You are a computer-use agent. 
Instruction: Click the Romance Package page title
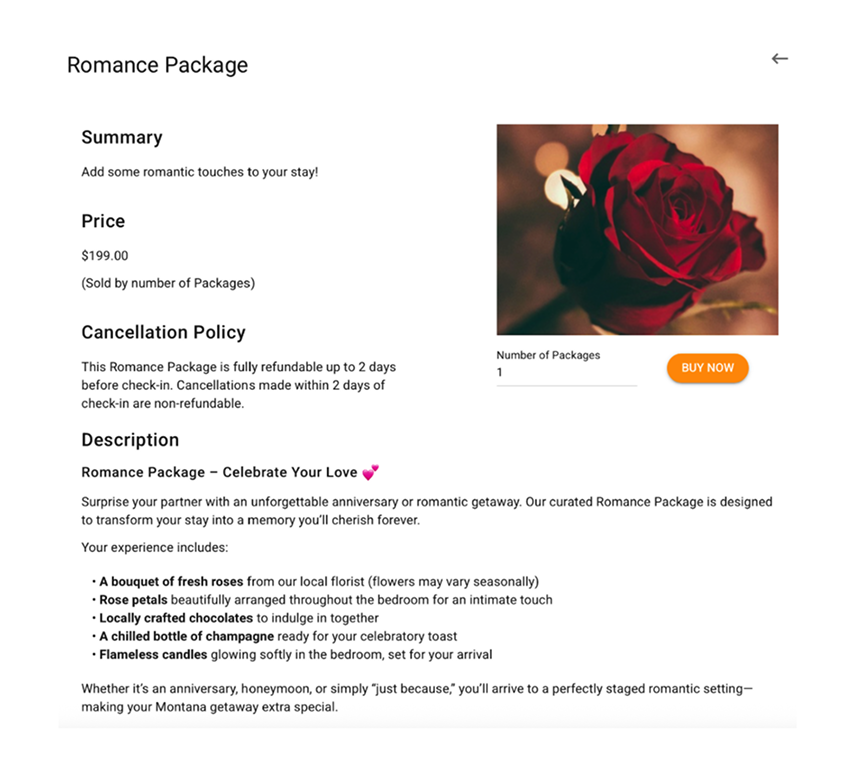point(157,65)
